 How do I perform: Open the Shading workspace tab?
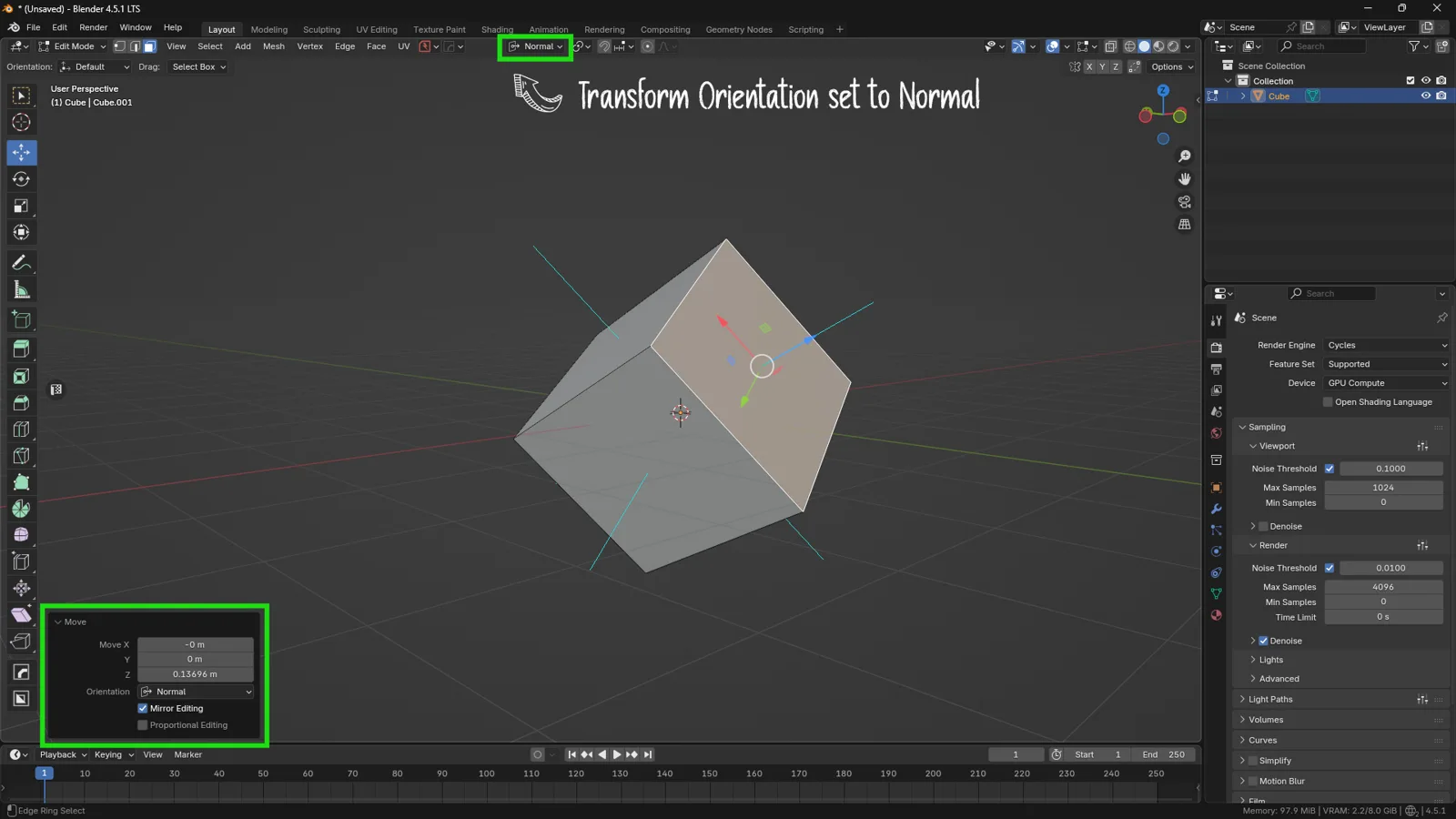(497, 29)
